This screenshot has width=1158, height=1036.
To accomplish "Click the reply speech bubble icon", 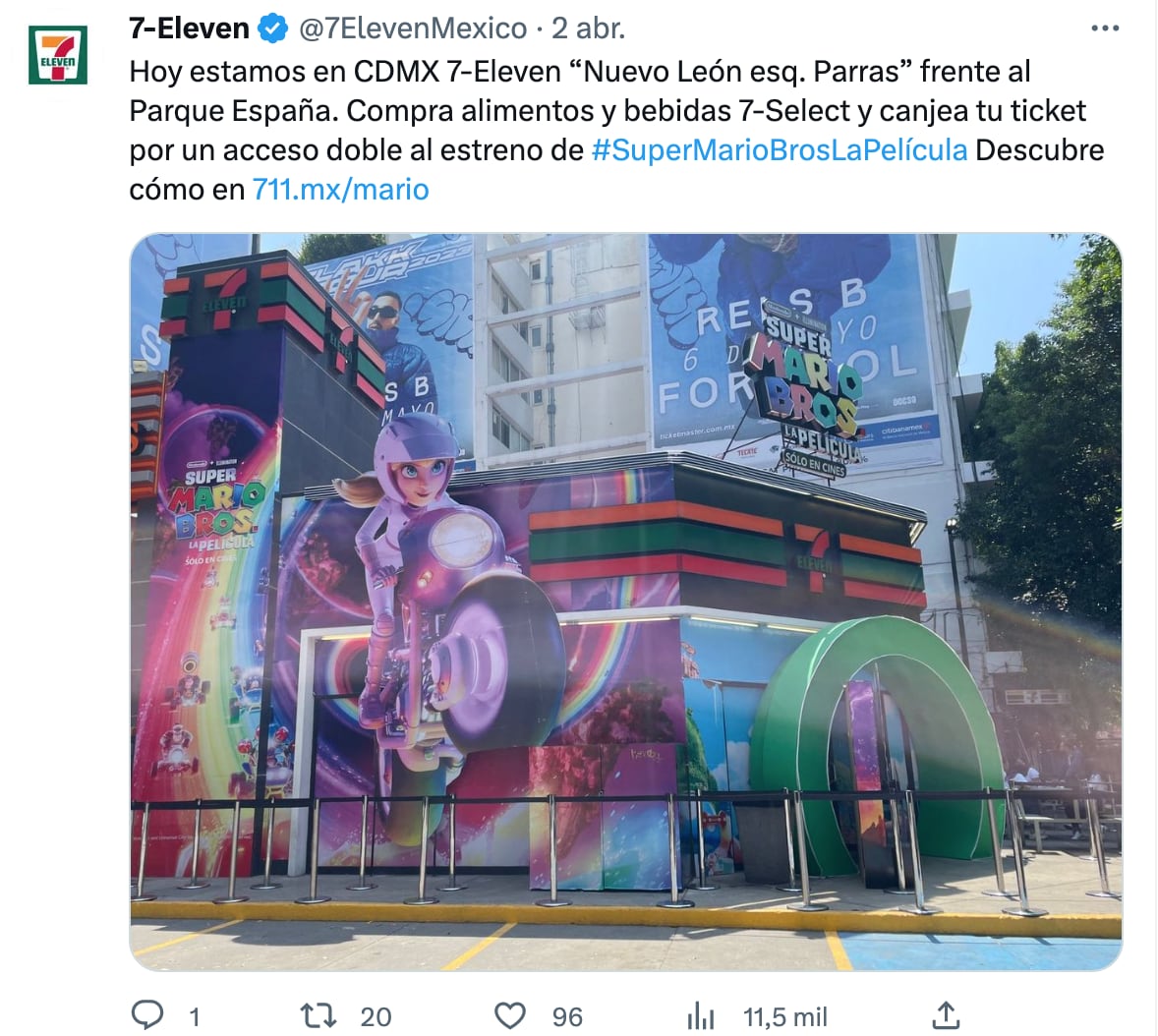I will (x=147, y=1014).
